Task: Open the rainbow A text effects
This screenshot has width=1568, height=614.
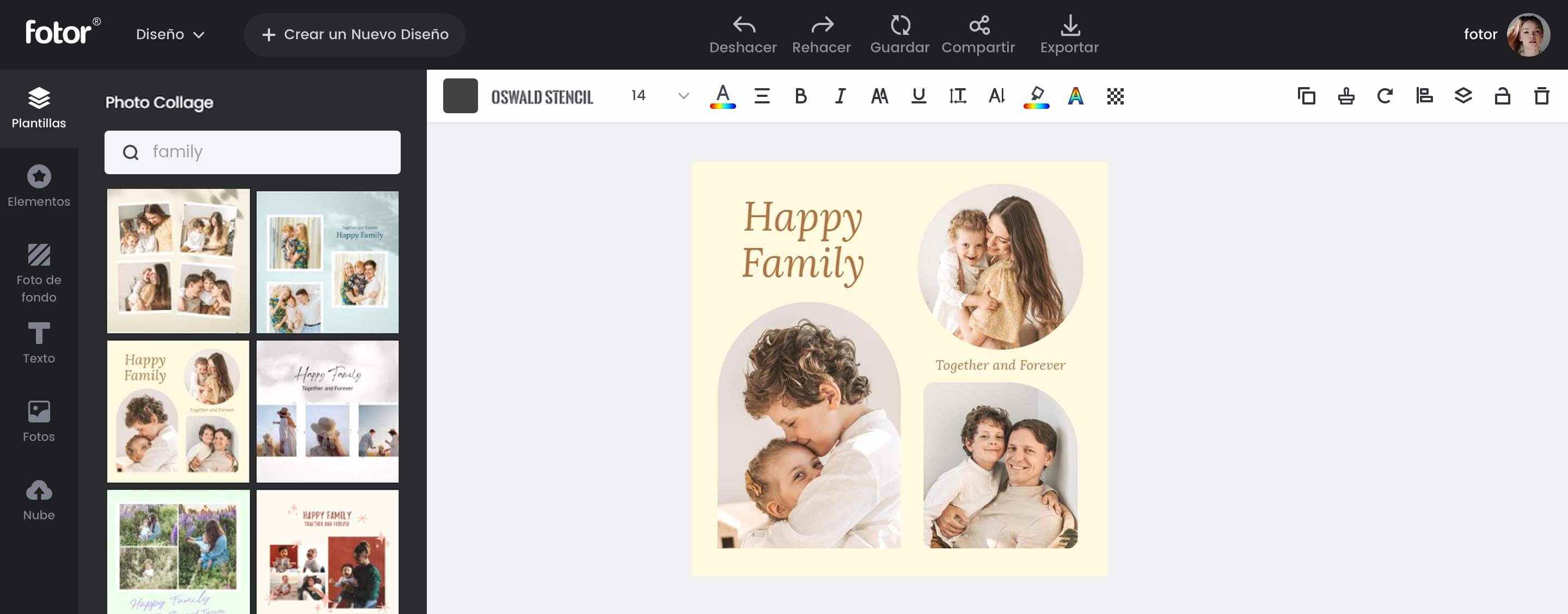Action: [x=1076, y=96]
